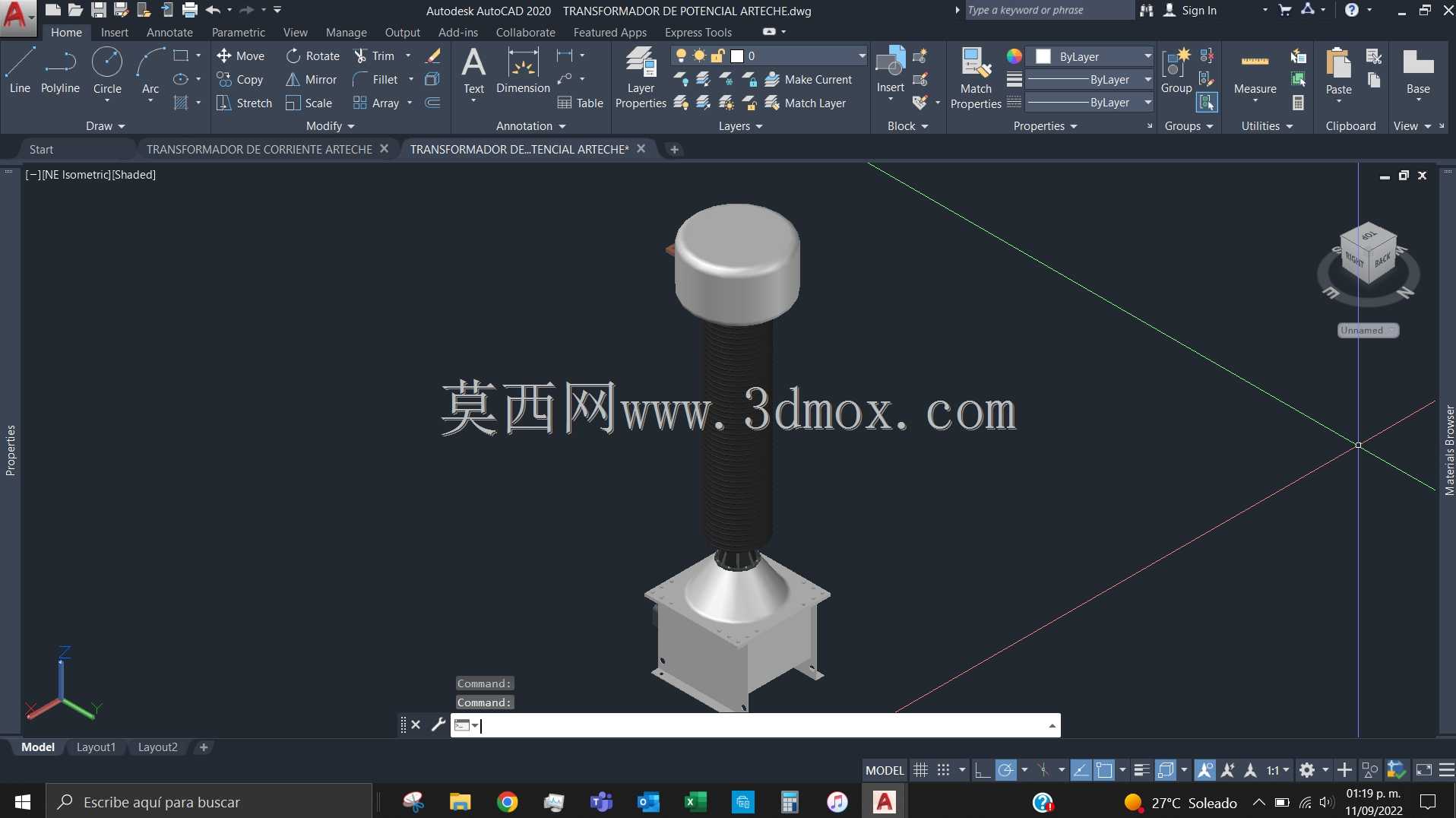Toggle lineweight display in status bar
Viewport: 1456px width, 818px height.
(1141, 770)
